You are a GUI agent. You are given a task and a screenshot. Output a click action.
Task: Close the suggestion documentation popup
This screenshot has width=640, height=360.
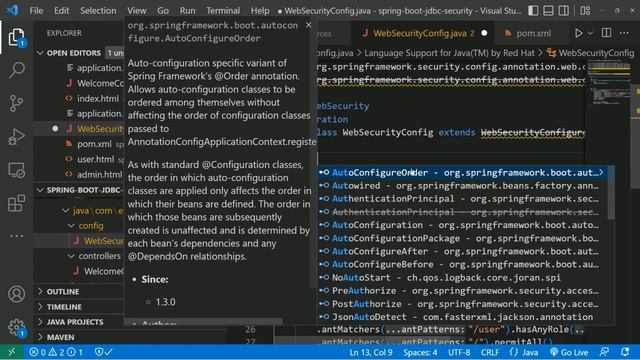pyautogui.click(x=309, y=25)
